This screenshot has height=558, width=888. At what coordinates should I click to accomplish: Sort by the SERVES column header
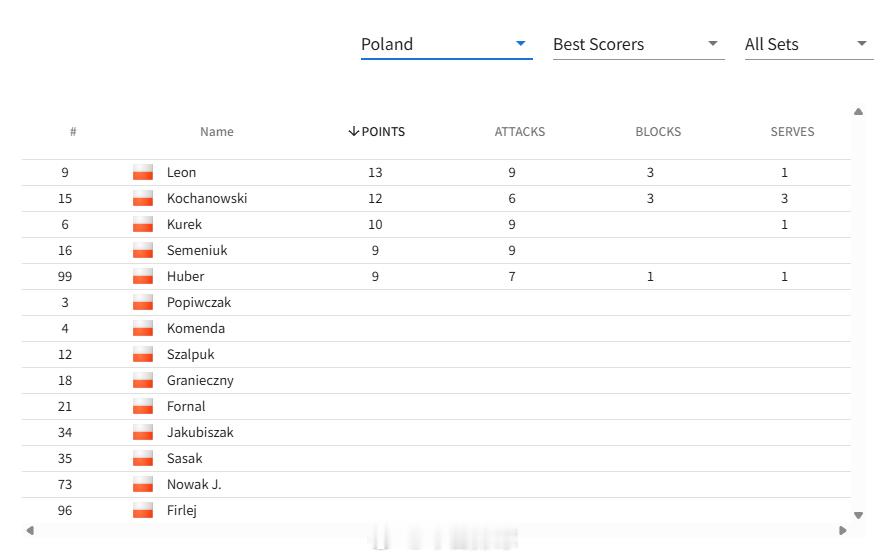point(792,132)
